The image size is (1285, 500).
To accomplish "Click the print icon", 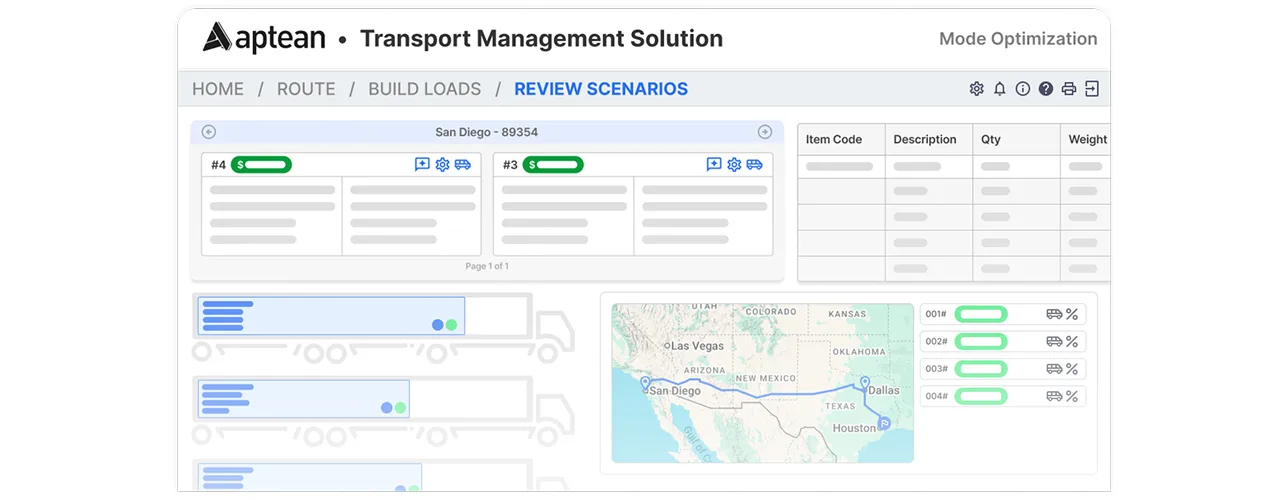I will 1068,89.
